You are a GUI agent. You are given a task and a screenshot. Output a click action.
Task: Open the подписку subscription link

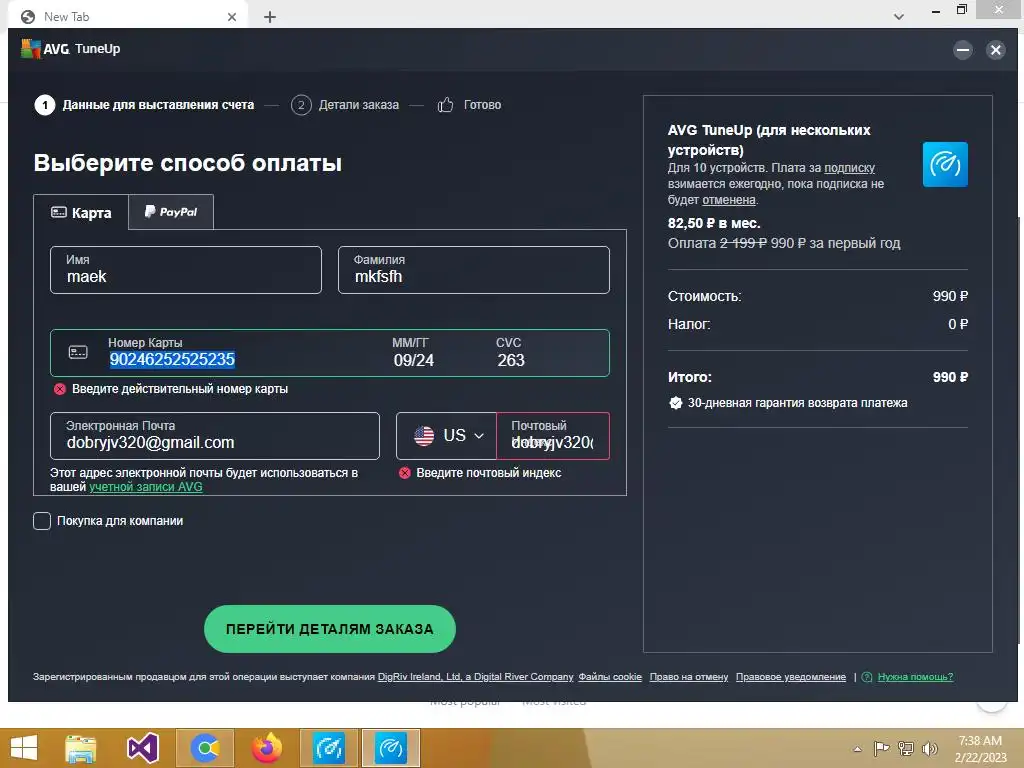pos(849,168)
